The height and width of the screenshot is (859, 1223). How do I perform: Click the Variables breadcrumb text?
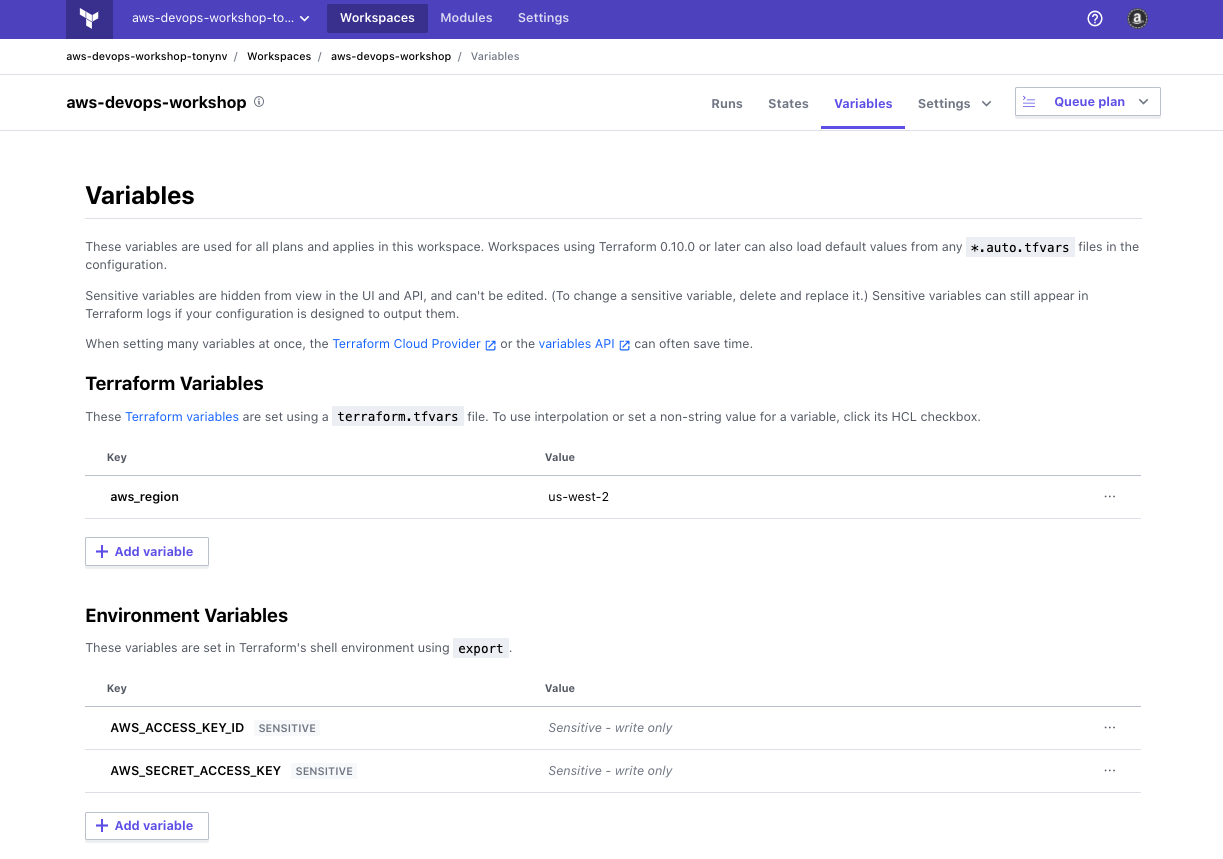tap(495, 56)
